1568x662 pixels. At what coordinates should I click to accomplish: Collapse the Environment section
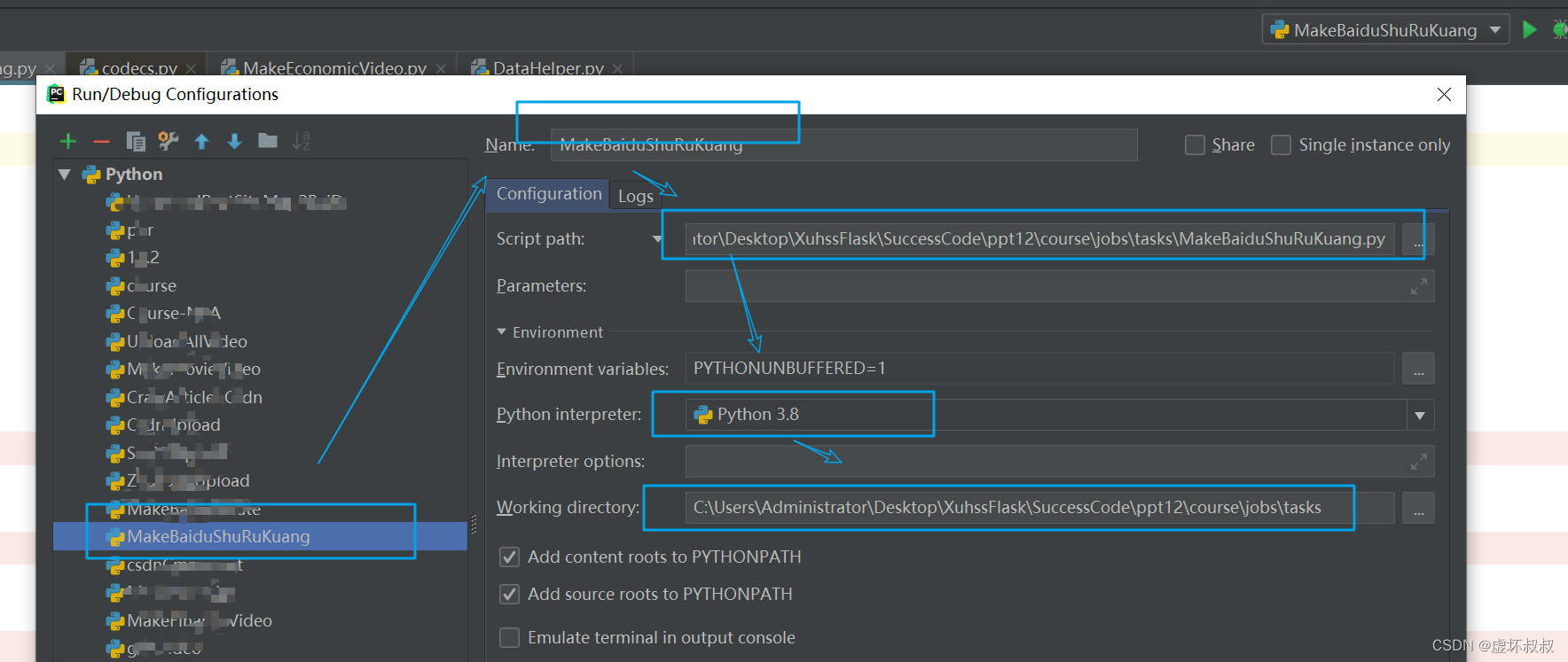502,332
